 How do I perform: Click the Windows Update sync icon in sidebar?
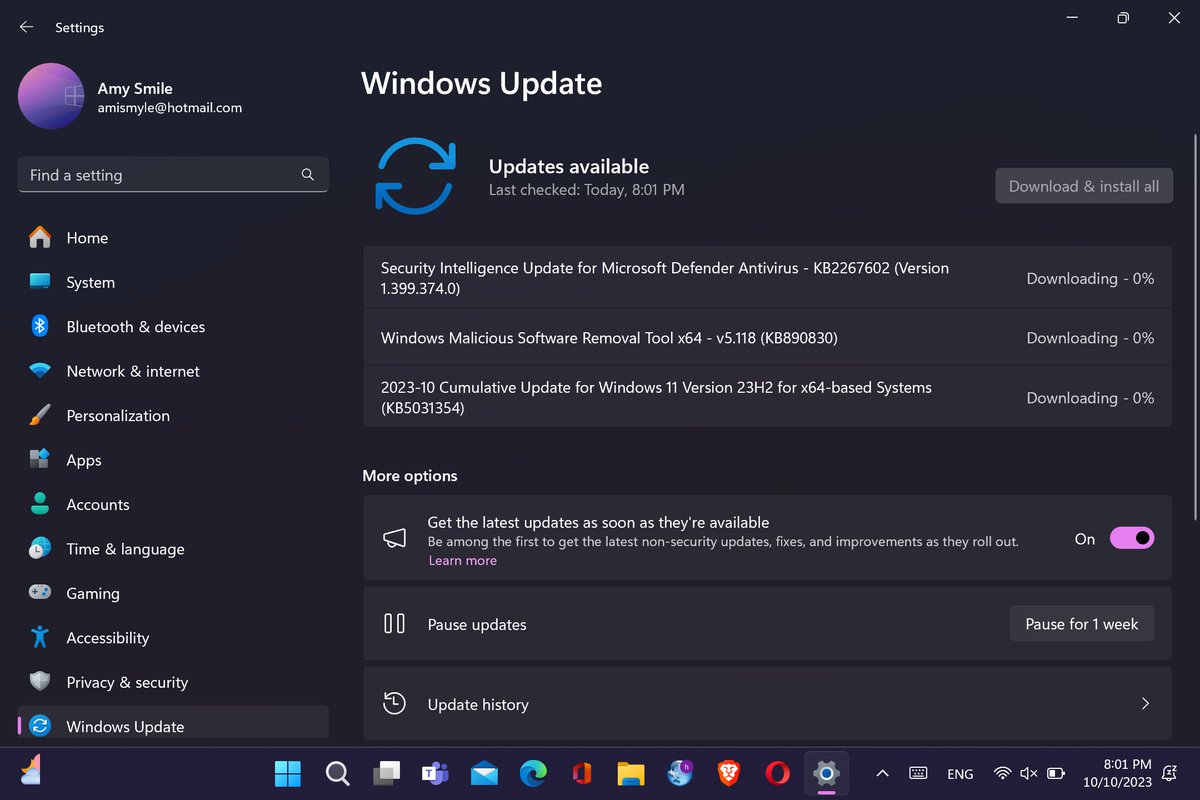[x=40, y=726]
